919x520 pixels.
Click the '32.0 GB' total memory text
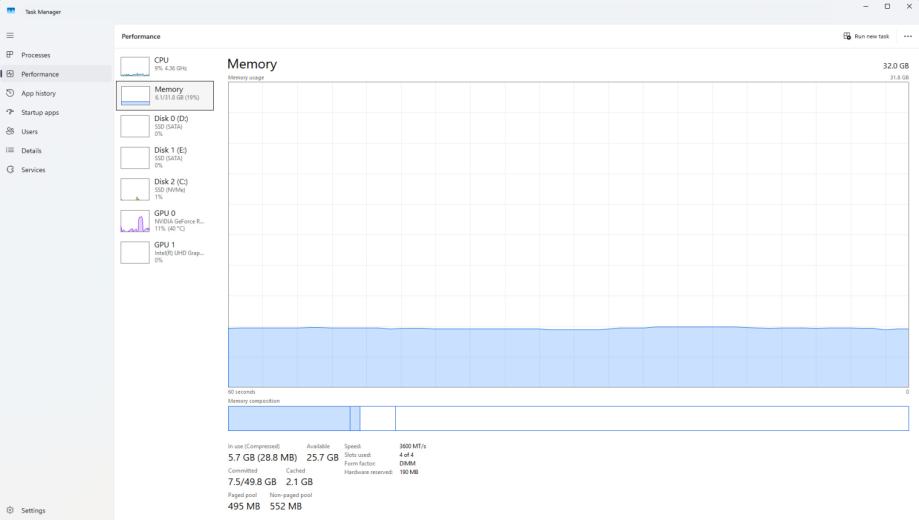pos(896,66)
